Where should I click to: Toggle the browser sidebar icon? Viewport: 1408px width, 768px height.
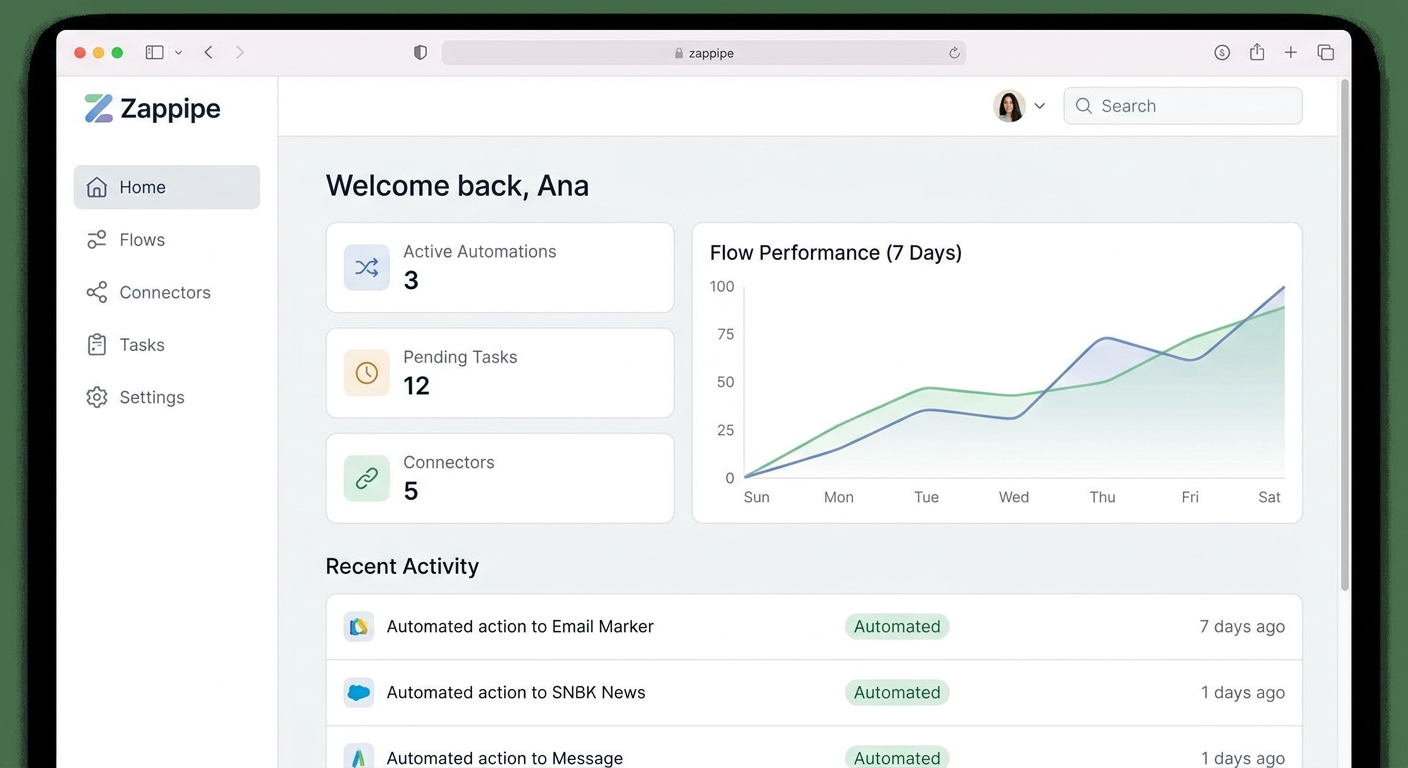pos(154,52)
